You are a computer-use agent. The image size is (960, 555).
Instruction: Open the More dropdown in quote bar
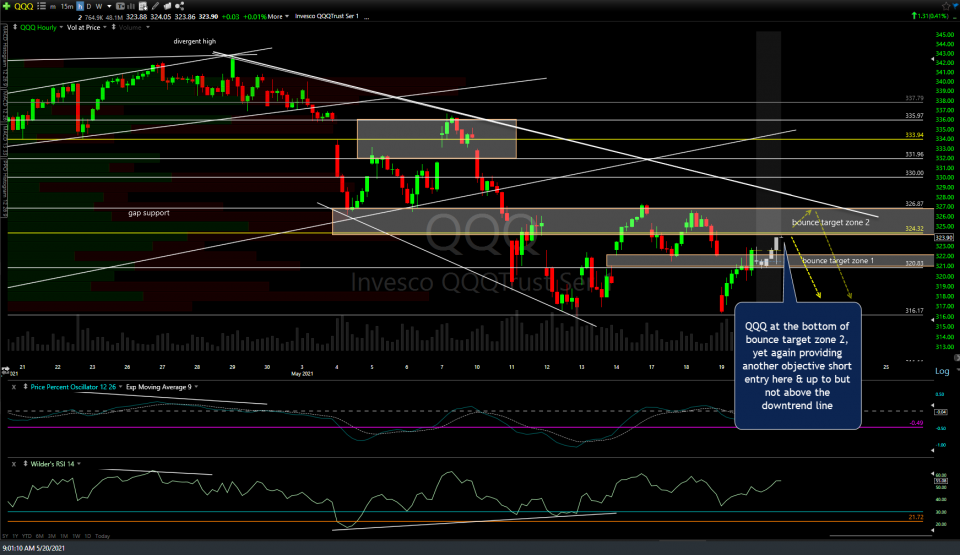click(278, 17)
